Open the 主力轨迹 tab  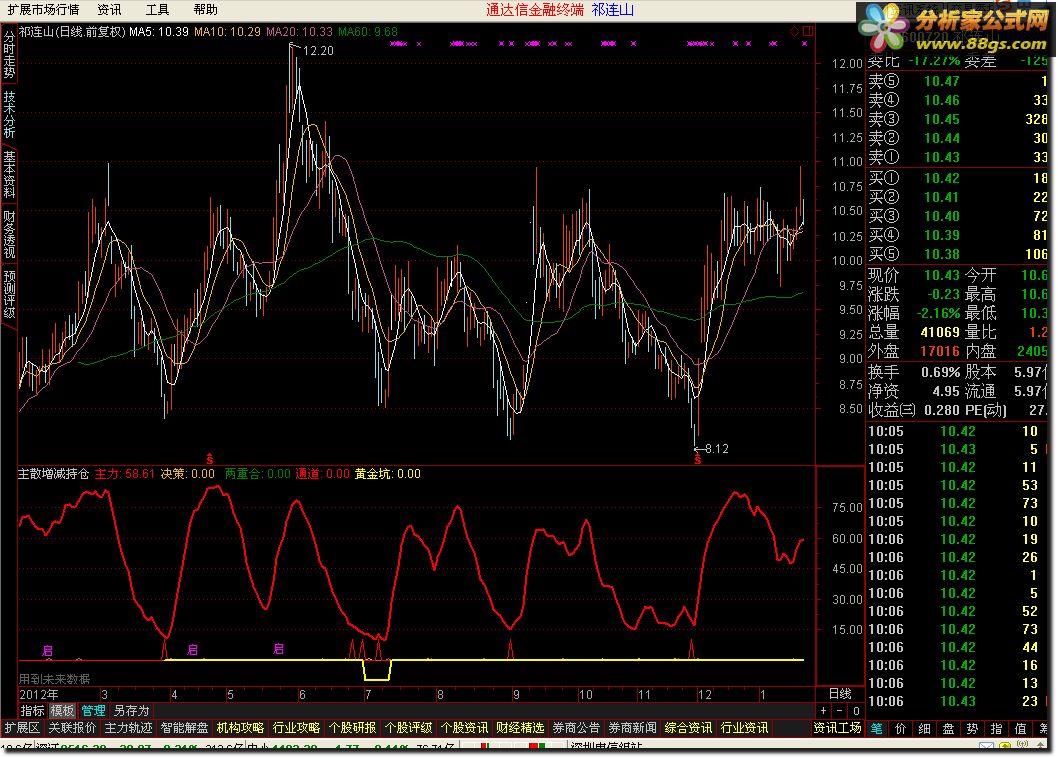click(x=128, y=728)
